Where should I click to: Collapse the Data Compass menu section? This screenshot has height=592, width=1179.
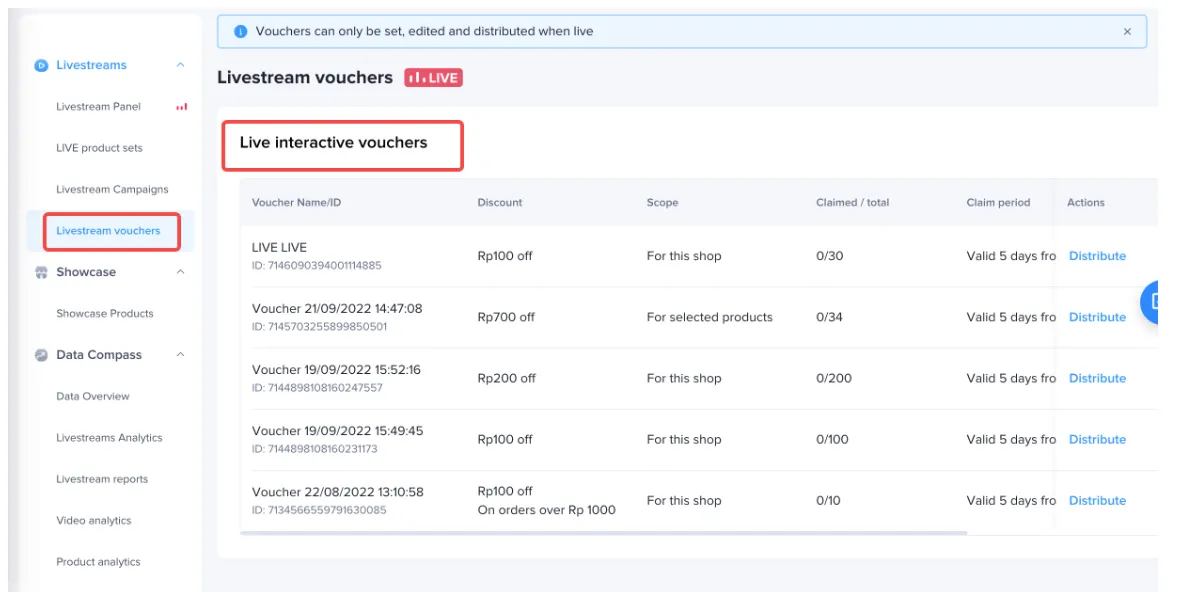coord(180,355)
